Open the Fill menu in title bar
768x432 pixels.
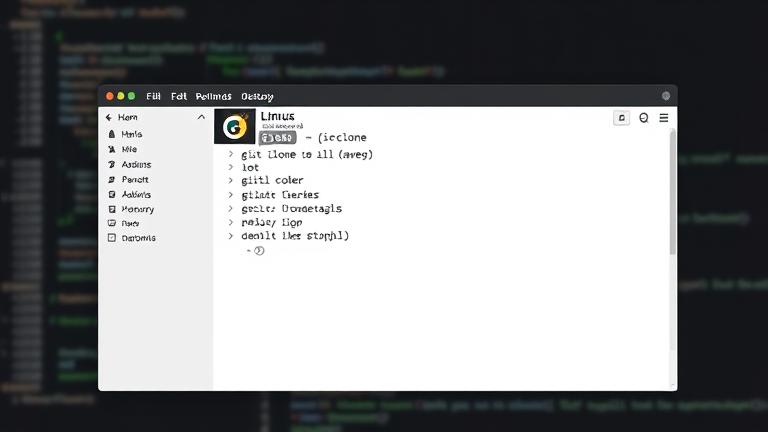coord(153,96)
